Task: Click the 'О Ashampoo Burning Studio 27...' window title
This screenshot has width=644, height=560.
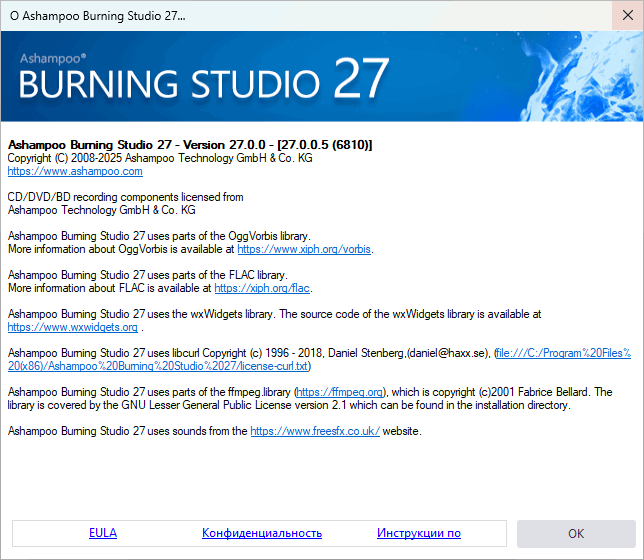Action: point(98,16)
